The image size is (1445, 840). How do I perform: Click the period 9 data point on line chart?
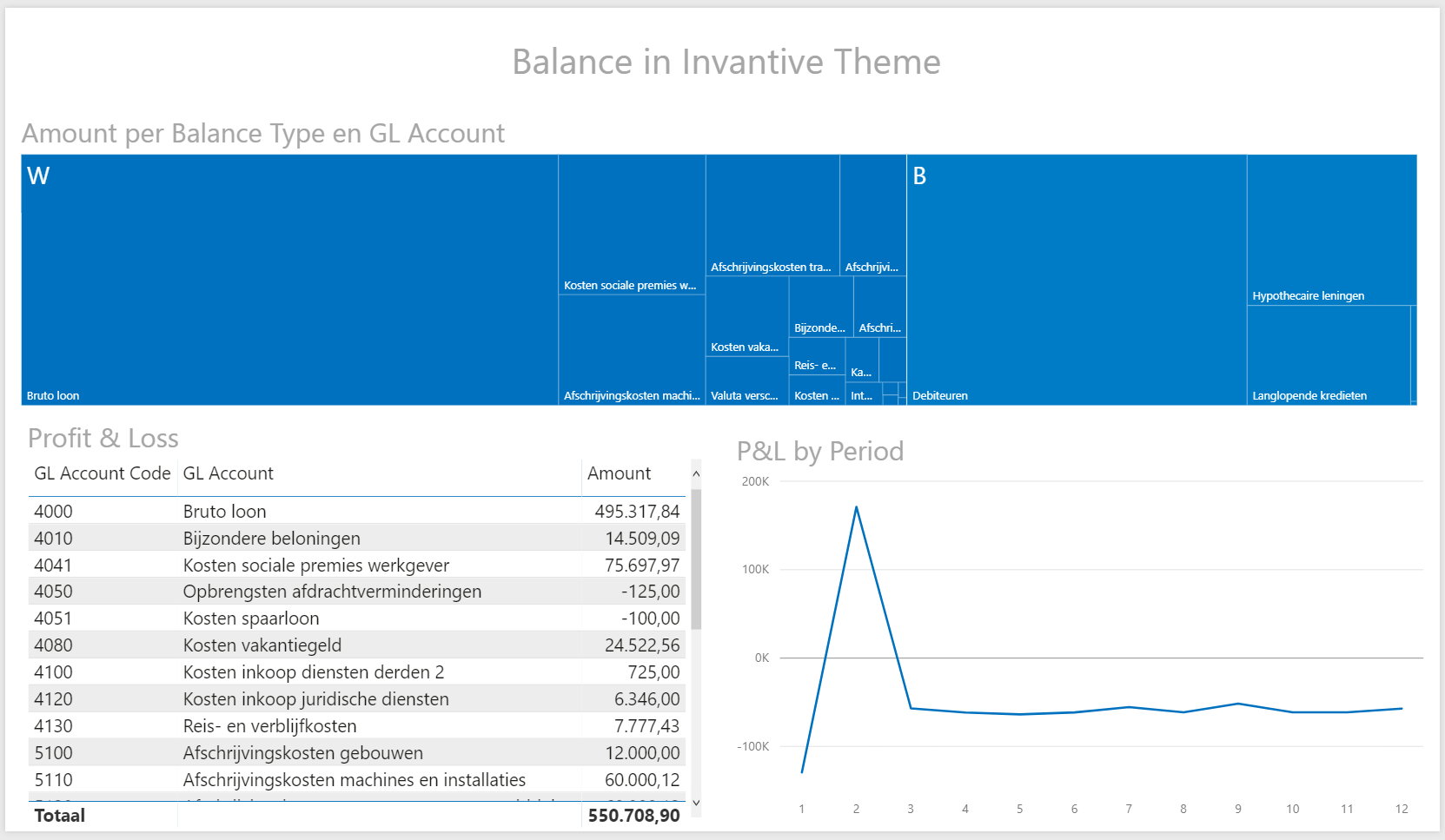1238,704
